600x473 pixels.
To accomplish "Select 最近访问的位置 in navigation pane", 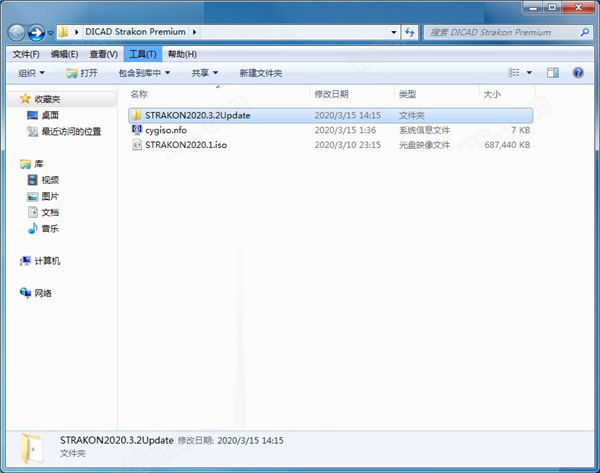I will [64, 132].
